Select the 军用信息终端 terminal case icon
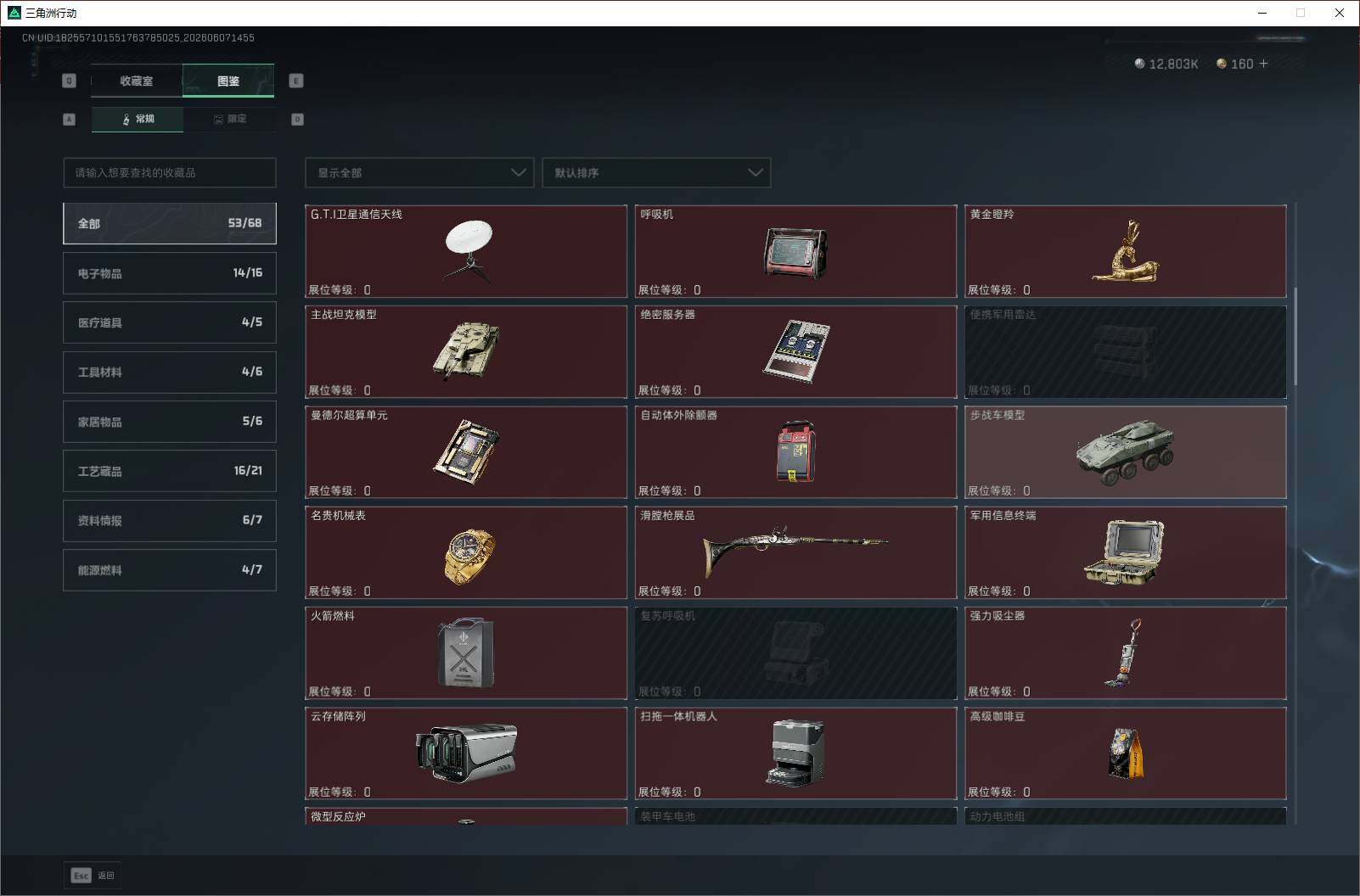 1124,553
